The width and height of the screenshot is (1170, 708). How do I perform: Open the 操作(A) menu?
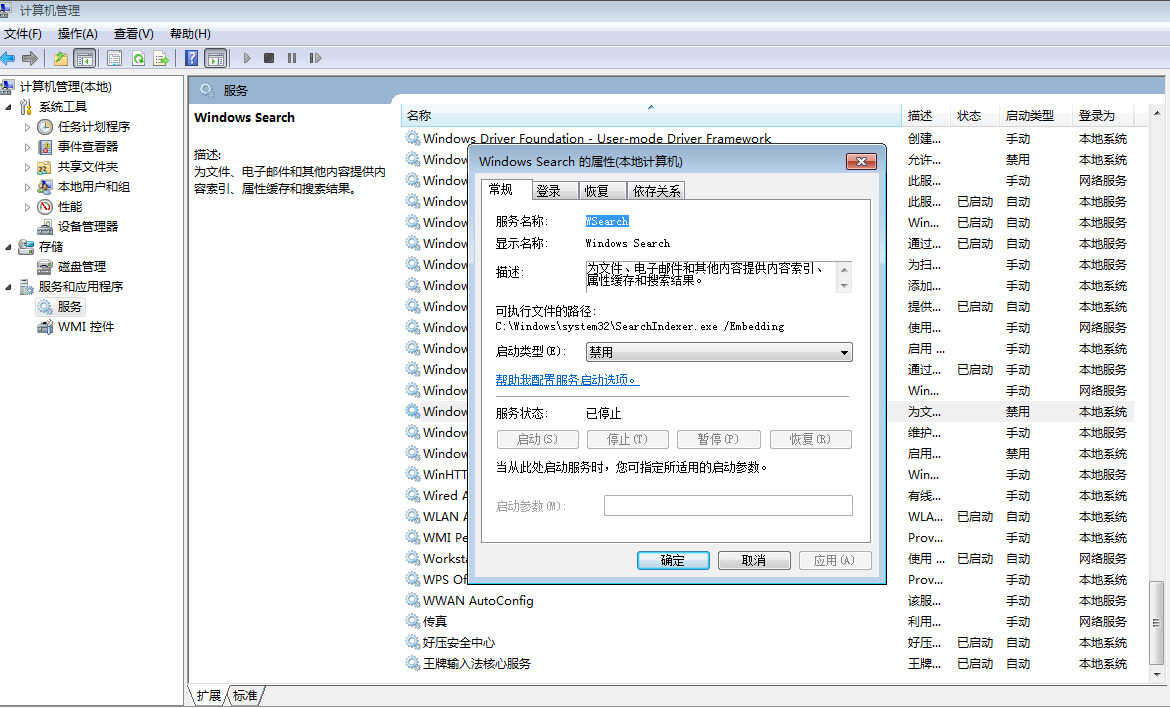(78, 34)
